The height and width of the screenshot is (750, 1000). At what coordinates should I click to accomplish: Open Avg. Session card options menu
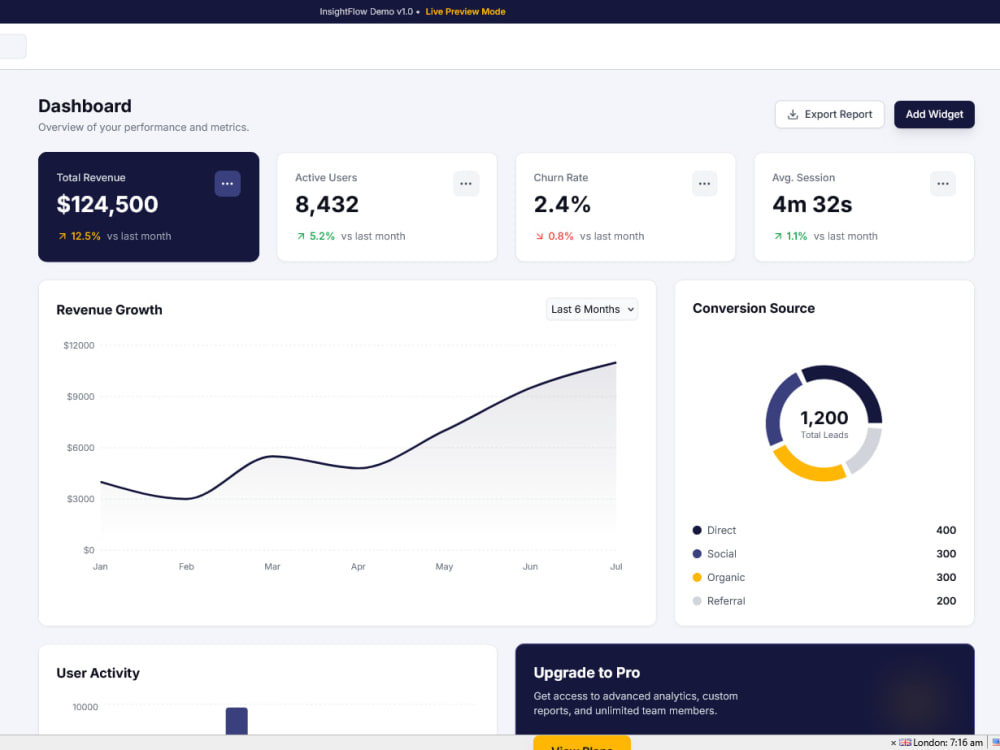(943, 184)
